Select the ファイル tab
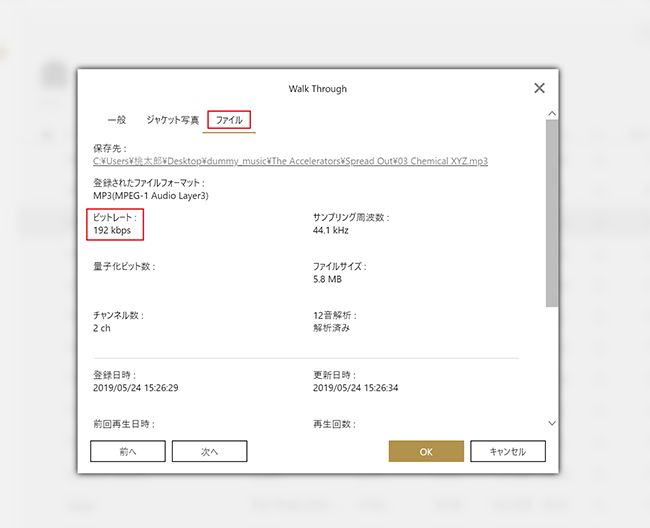 point(229,120)
